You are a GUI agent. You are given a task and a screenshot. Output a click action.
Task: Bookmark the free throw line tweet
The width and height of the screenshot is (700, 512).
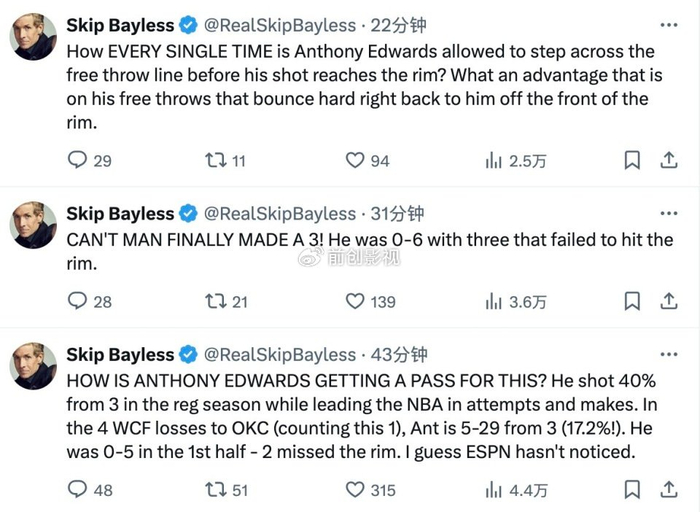pos(632,160)
